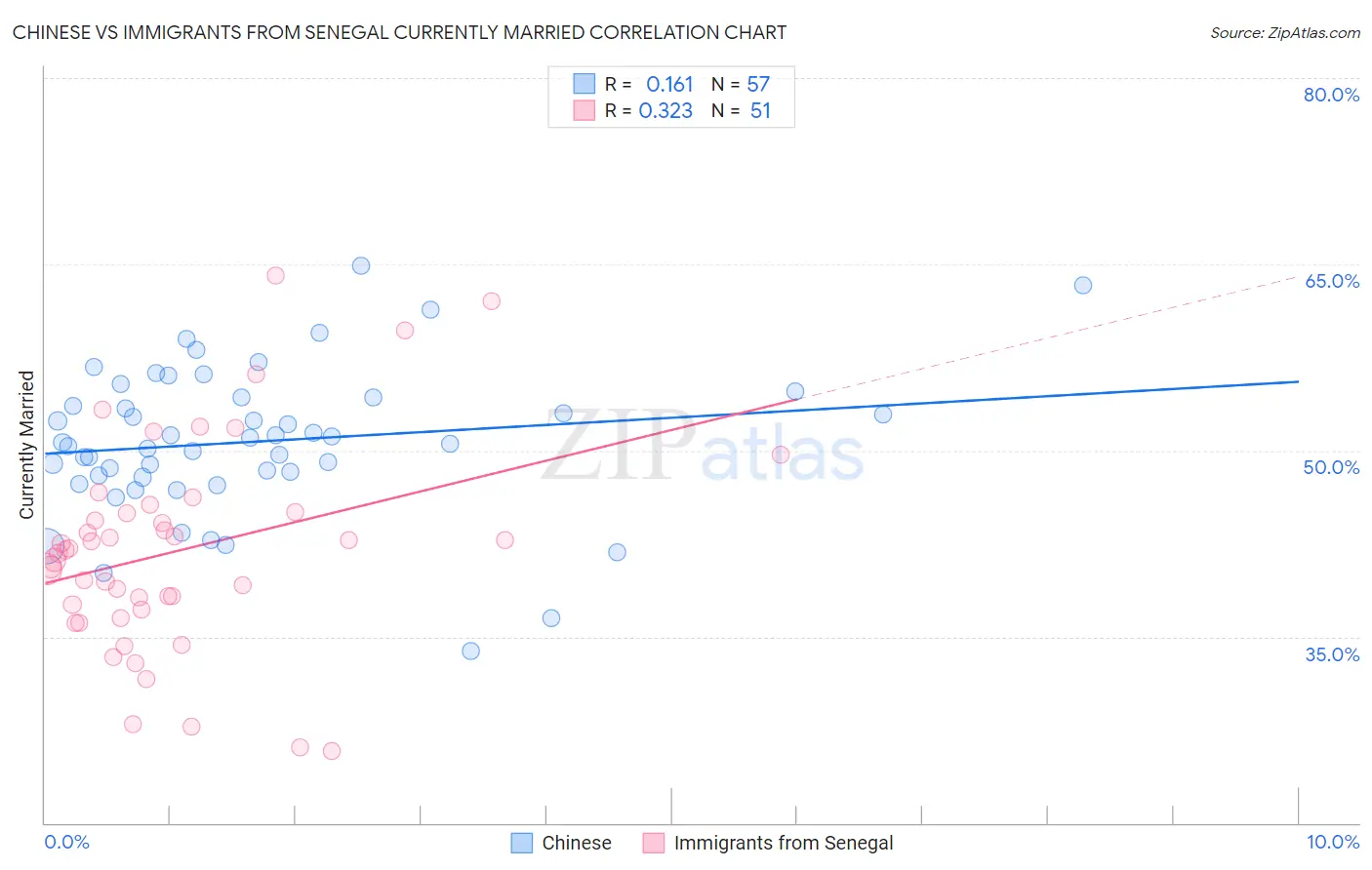This screenshot has width=1372, height=870.
Task: Click the 0.0% x-axis label
Action: 66,842
